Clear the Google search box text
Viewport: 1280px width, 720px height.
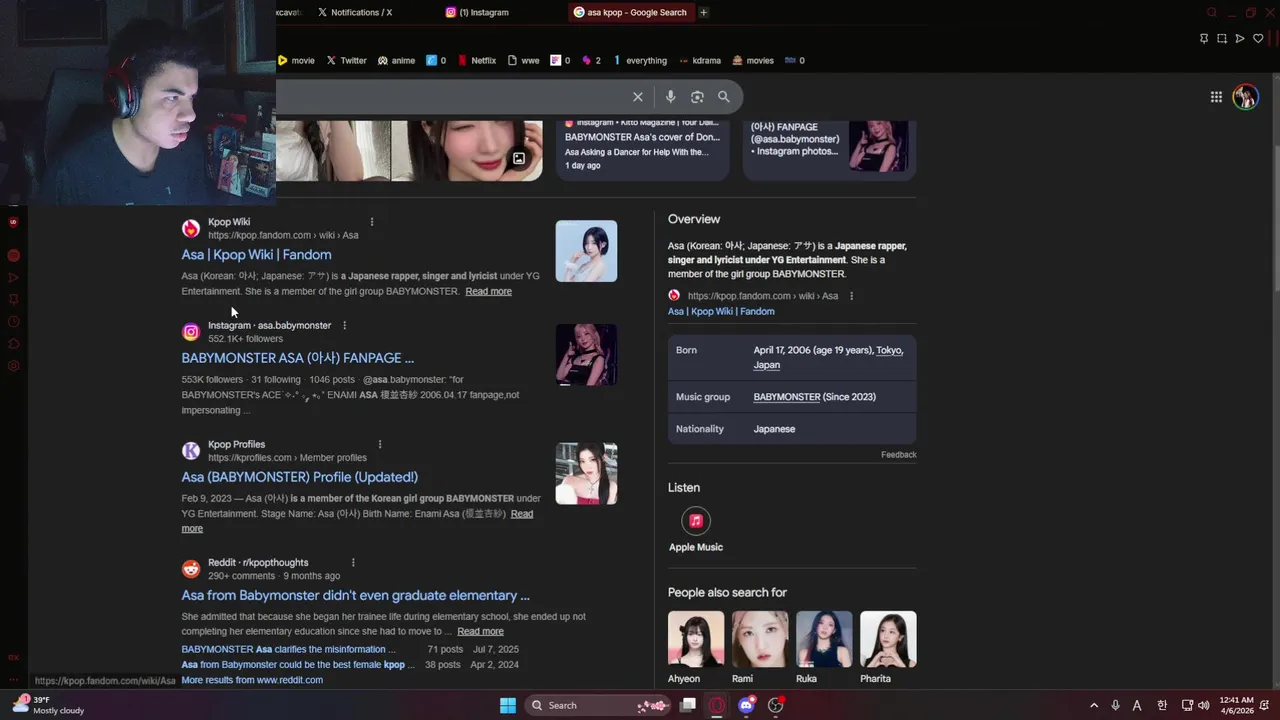tap(637, 97)
